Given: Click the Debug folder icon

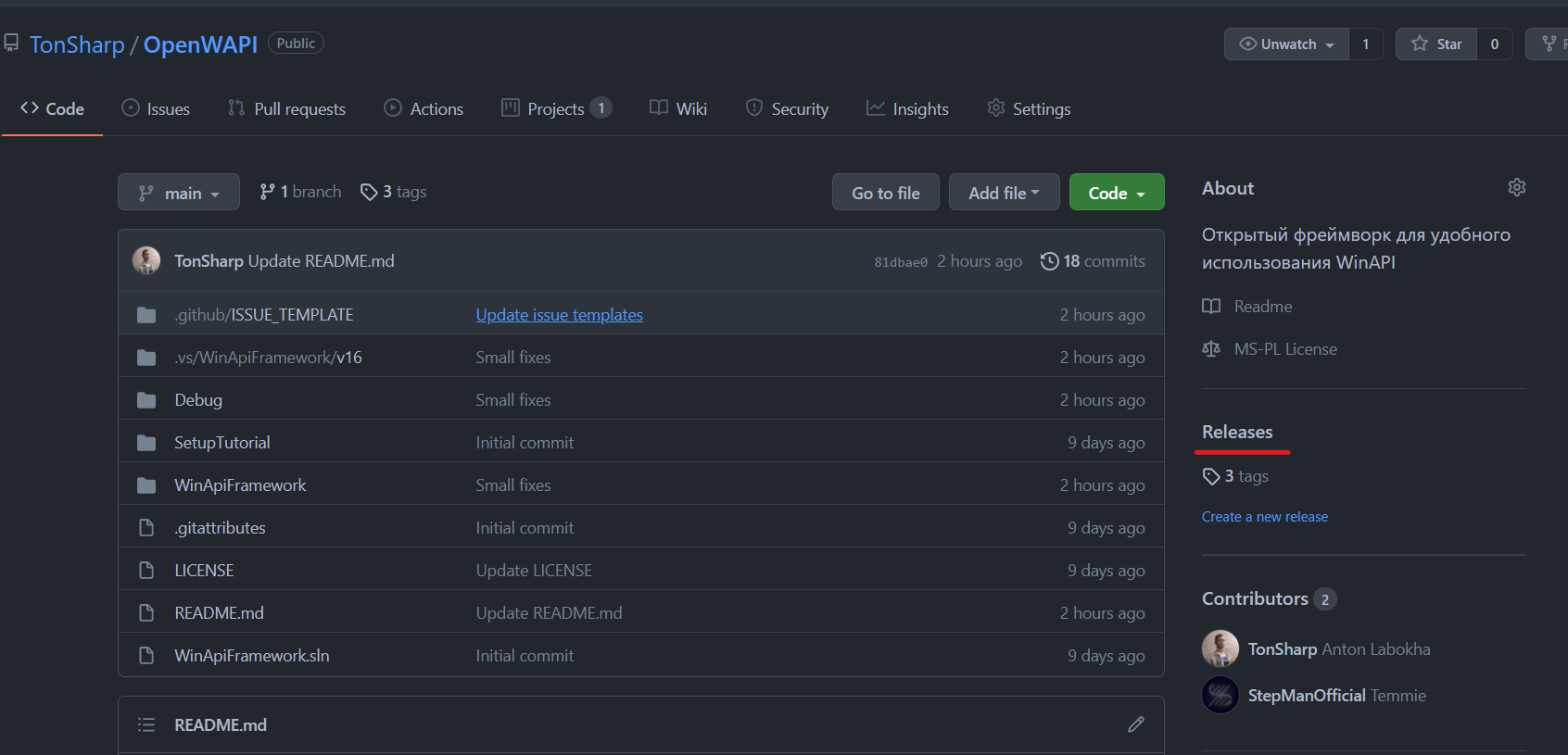Looking at the screenshot, I should click(x=146, y=400).
